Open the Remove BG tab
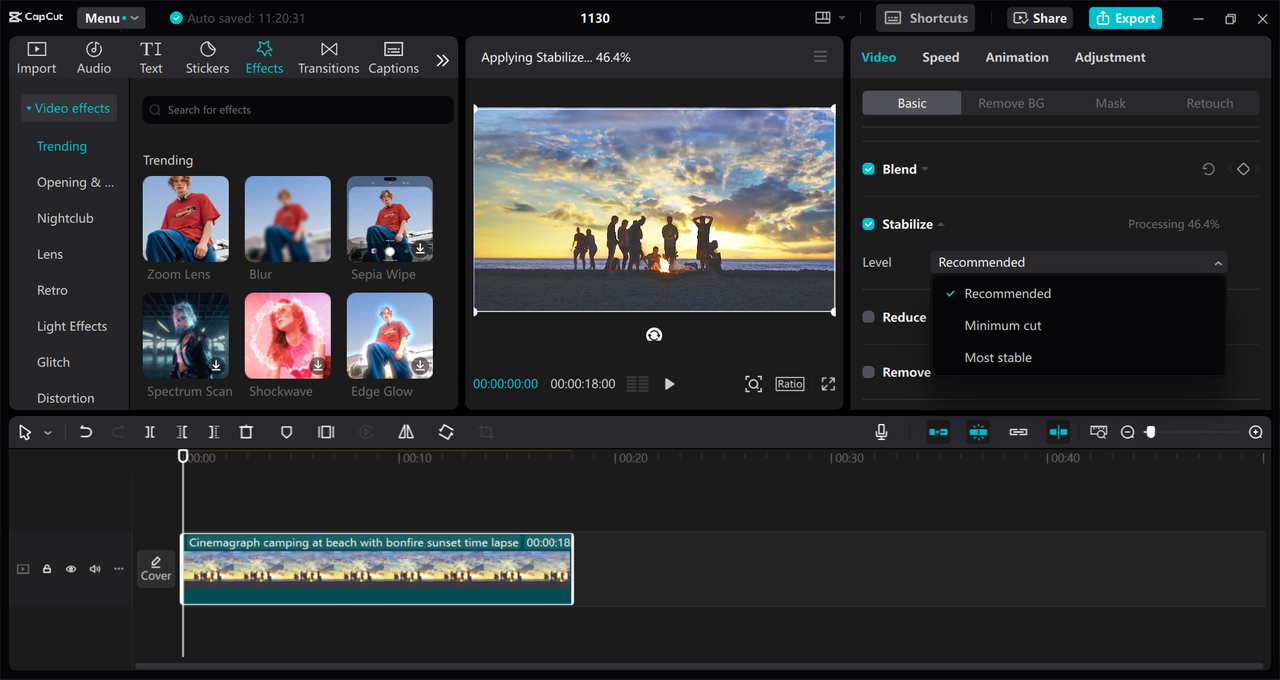 tap(1010, 104)
